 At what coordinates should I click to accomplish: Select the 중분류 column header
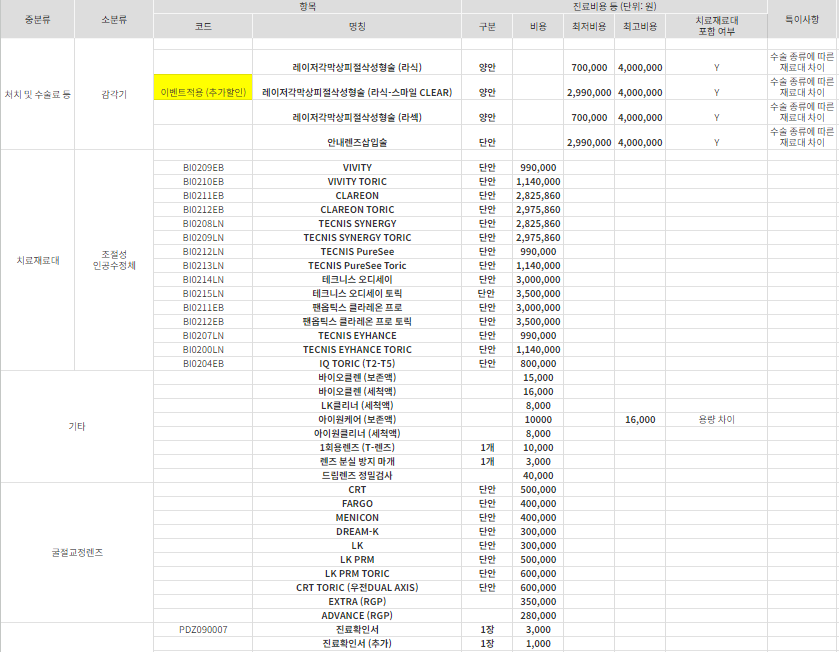point(37,19)
